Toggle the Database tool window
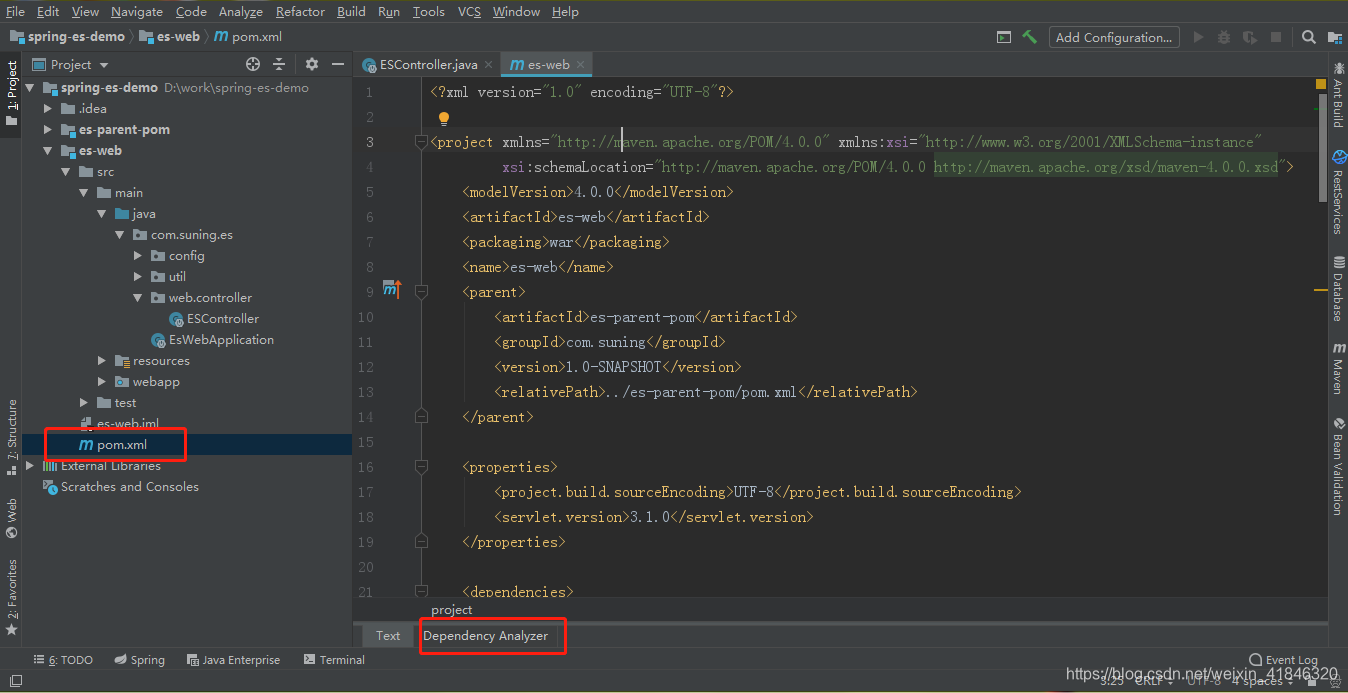This screenshot has height=693, width=1348. coord(1338,288)
